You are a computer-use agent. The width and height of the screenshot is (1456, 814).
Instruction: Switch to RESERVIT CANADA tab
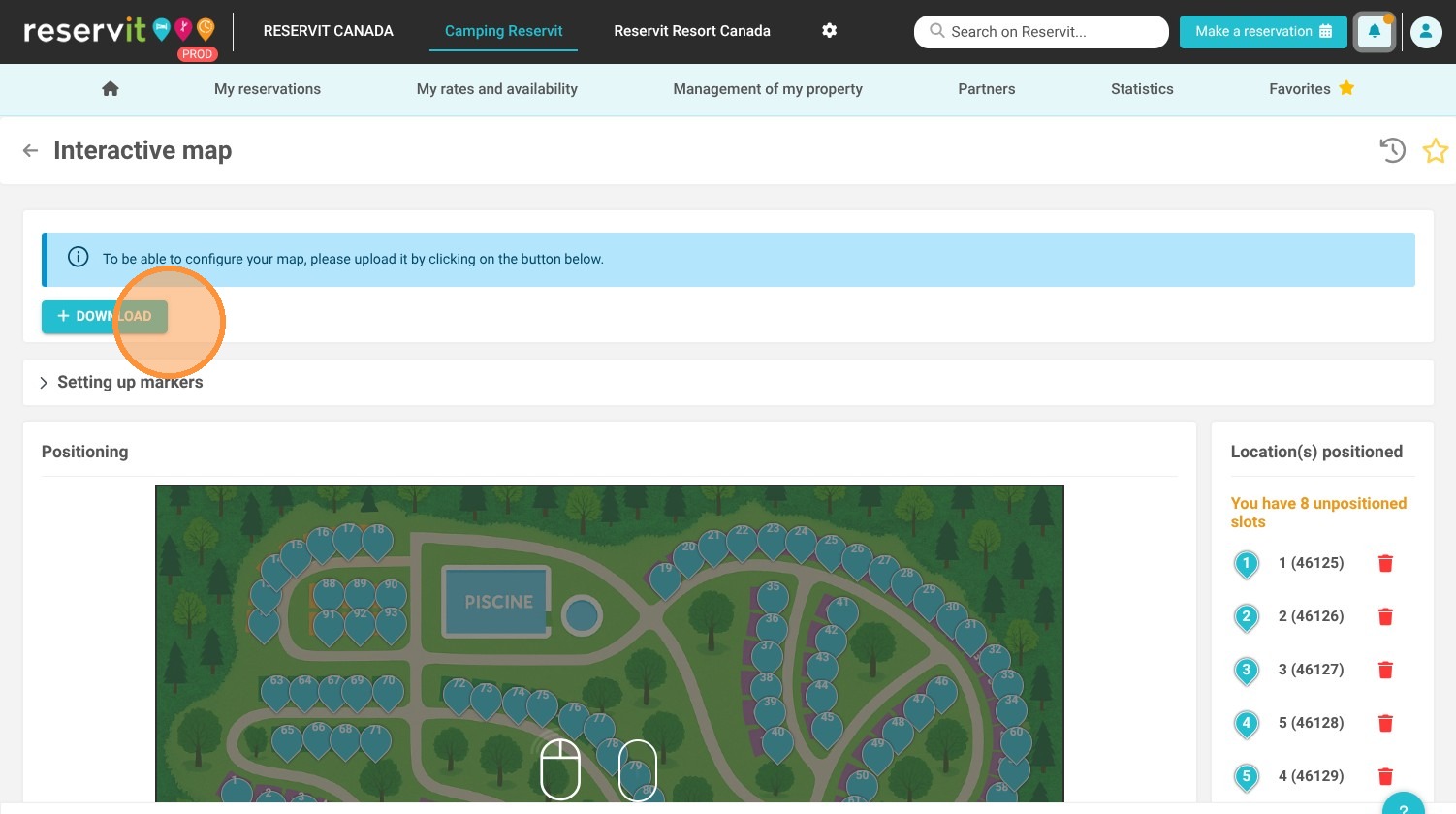pos(329,31)
